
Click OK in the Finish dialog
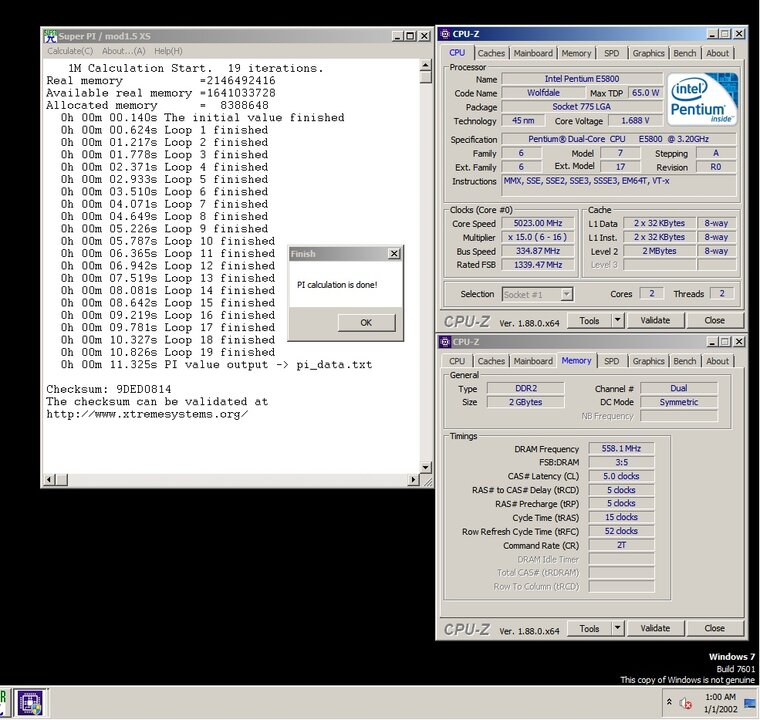pyautogui.click(x=366, y=322)
